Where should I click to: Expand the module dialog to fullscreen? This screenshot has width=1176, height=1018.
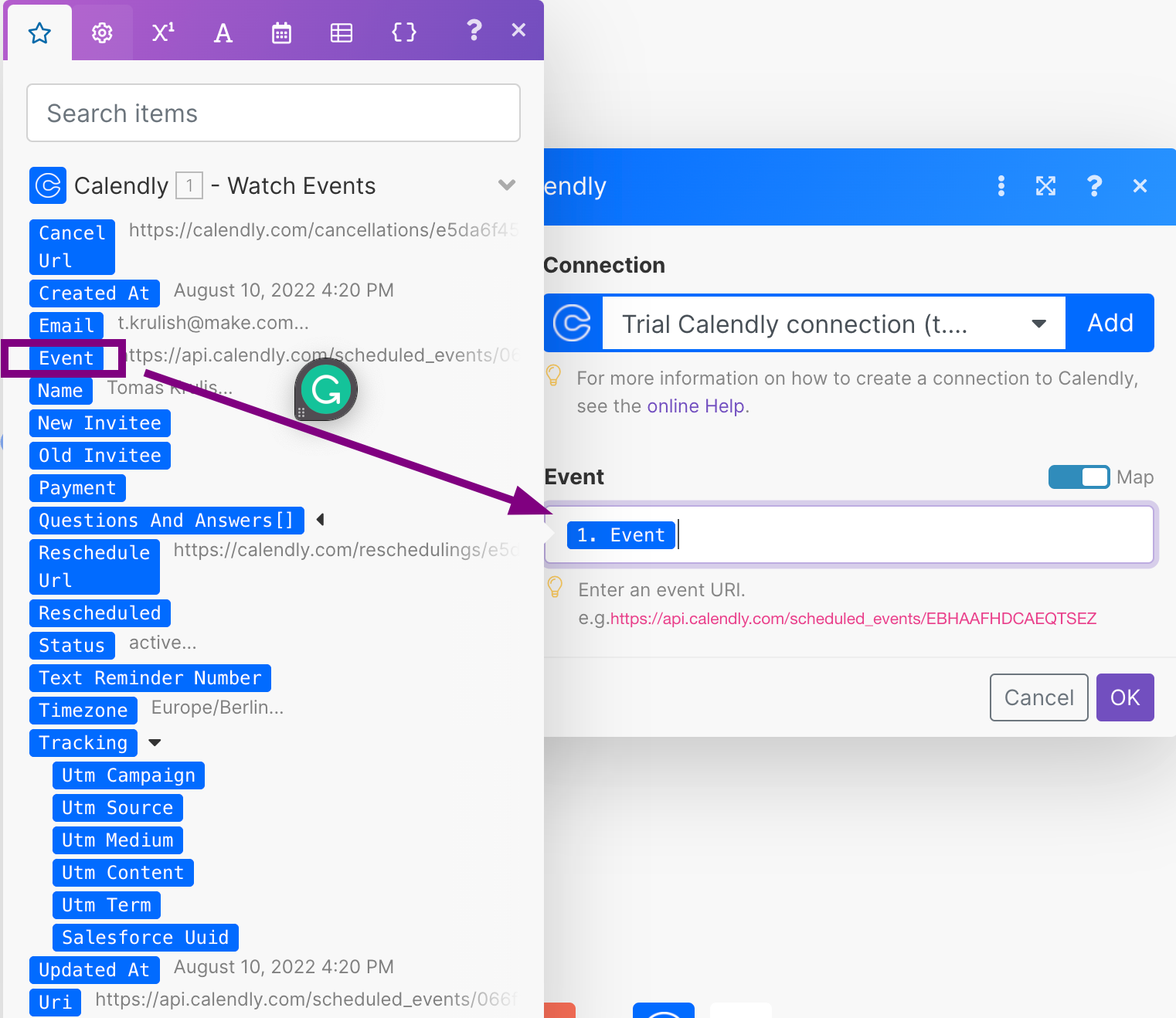point(1046,186)
